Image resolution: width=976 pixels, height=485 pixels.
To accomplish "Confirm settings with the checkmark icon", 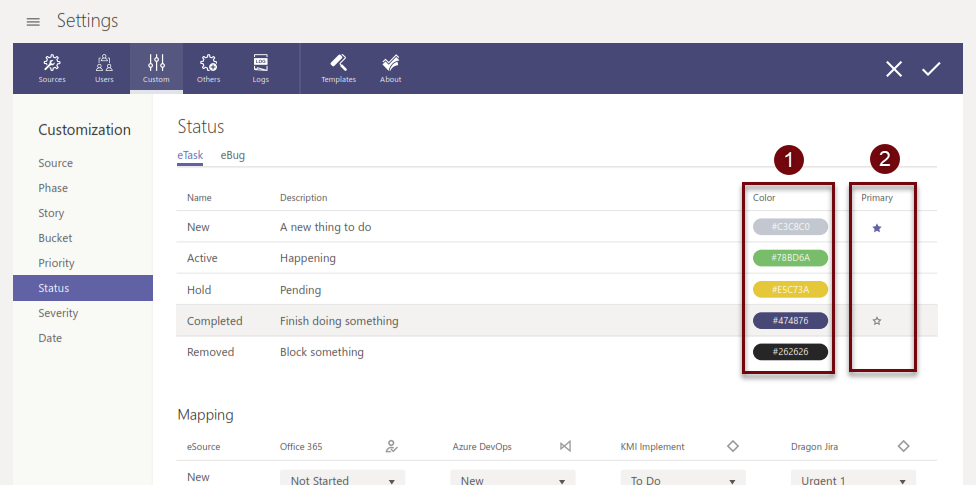I will coord(931,69).
